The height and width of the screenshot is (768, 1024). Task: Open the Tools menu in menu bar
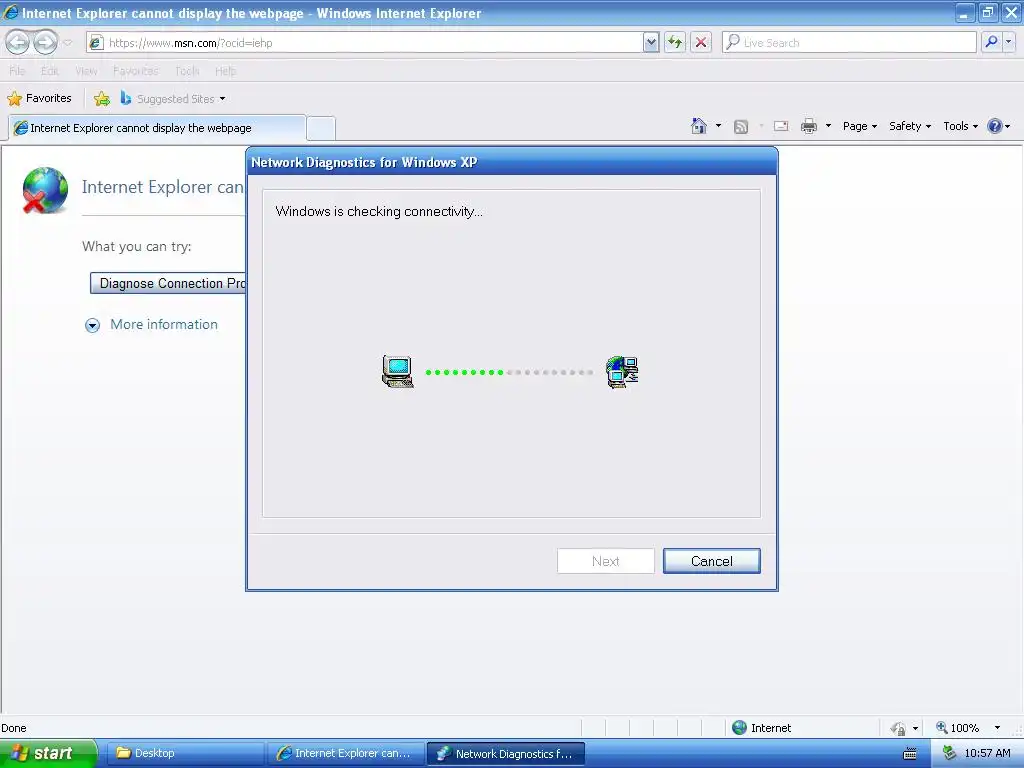(187, 71)
